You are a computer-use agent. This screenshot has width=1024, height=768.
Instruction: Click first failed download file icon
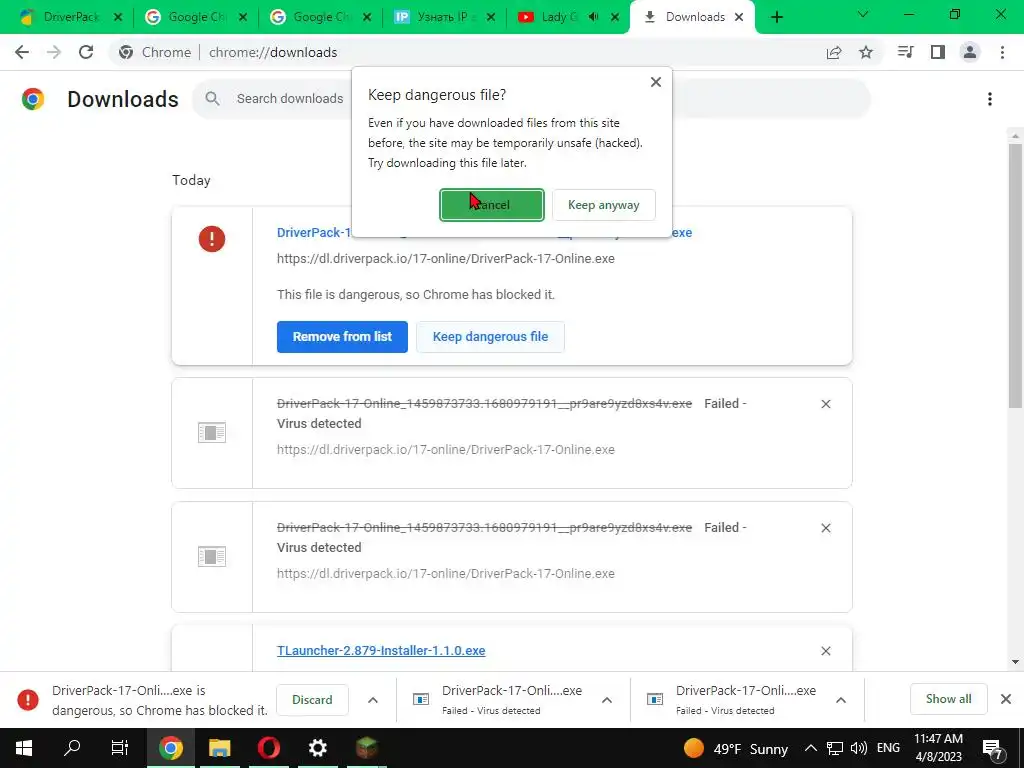[212, 432]
